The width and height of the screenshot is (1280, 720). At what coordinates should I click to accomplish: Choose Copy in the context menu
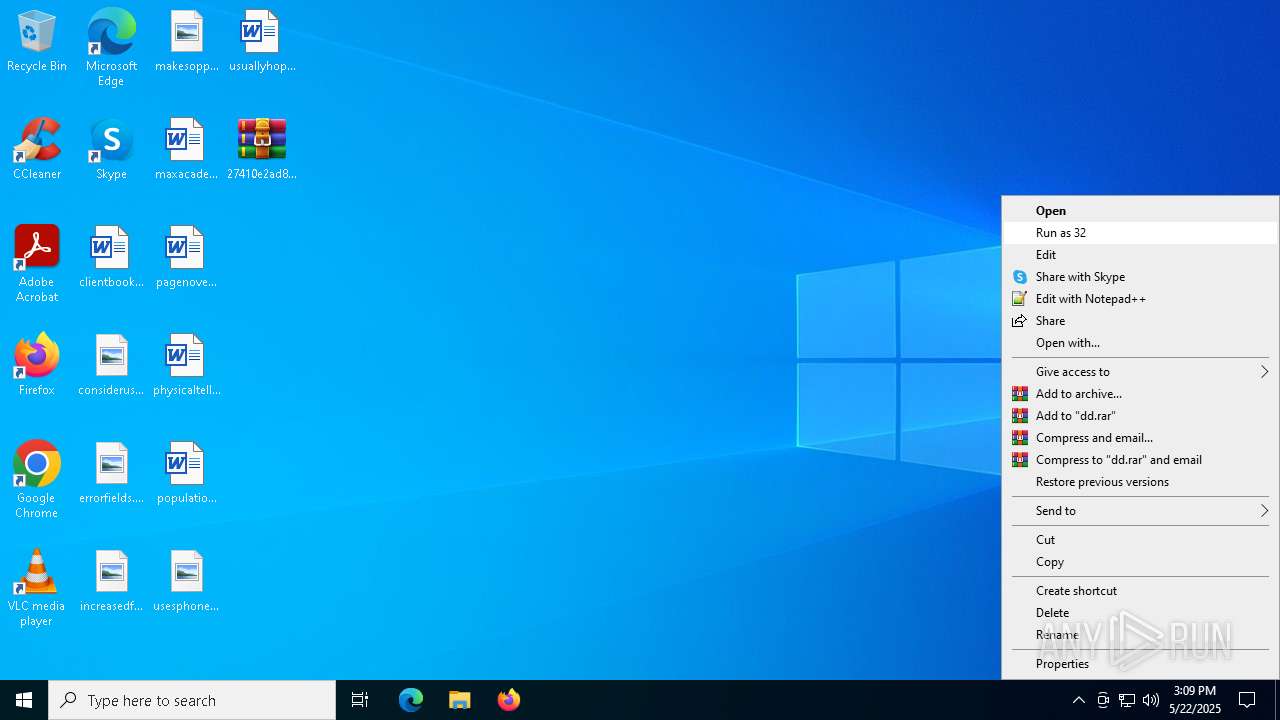pos(1140,561)
